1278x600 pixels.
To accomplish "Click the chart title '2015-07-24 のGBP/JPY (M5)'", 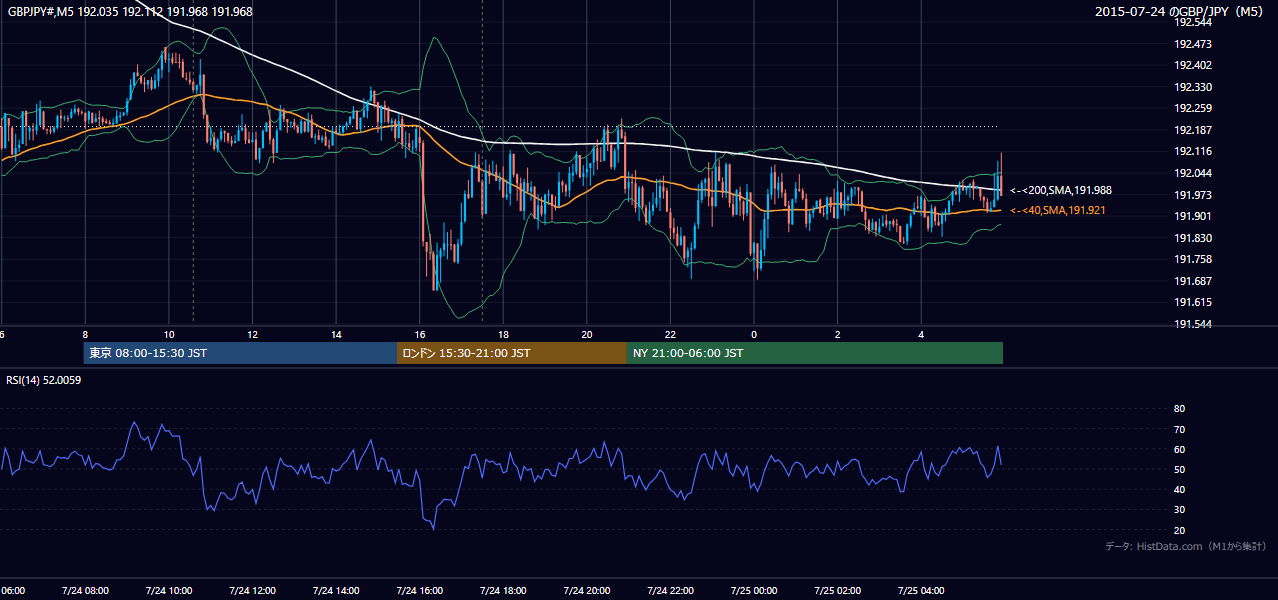I will [1181, 11].
